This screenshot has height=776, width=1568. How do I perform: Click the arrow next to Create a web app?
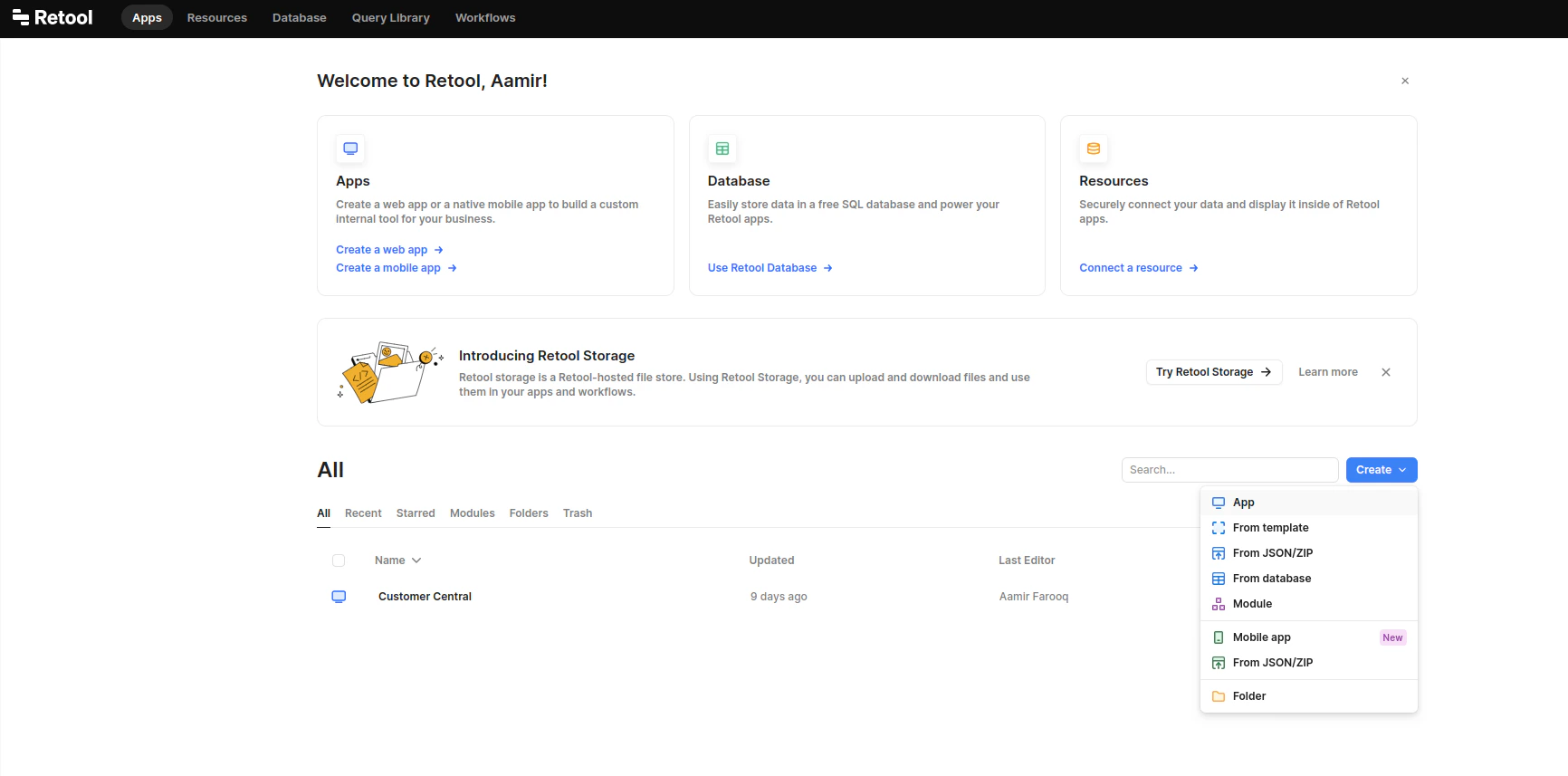click(x=439, y=250)
